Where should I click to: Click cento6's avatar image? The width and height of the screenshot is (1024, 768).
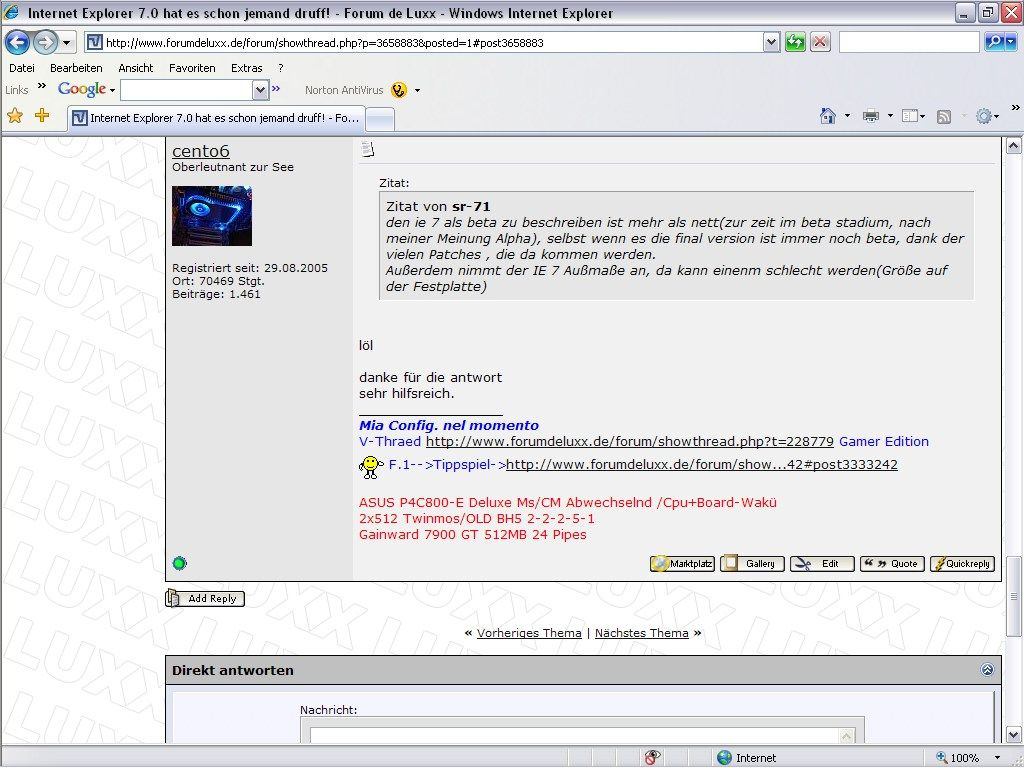point(212,216)
